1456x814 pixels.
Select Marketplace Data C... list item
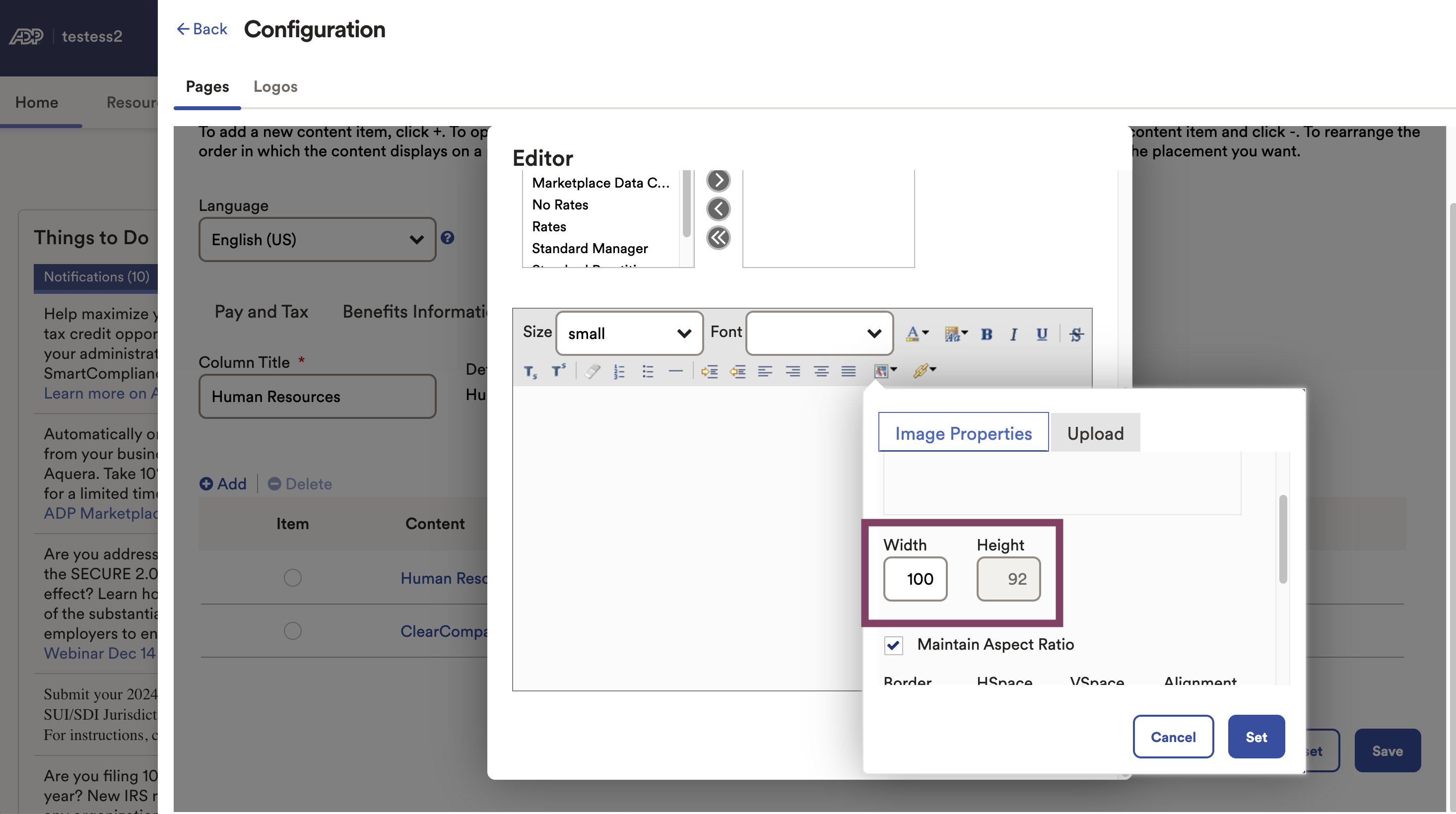pyautogui.click(x=601, y=183)
